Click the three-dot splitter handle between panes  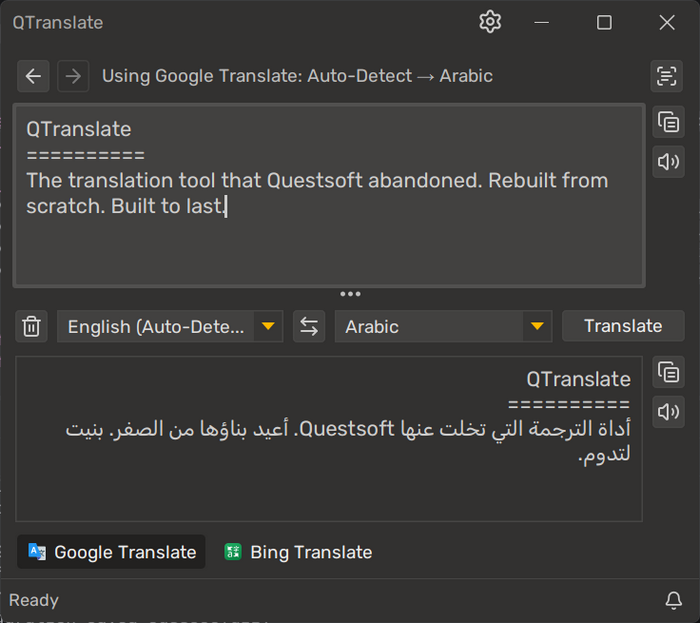coord(350,294)
